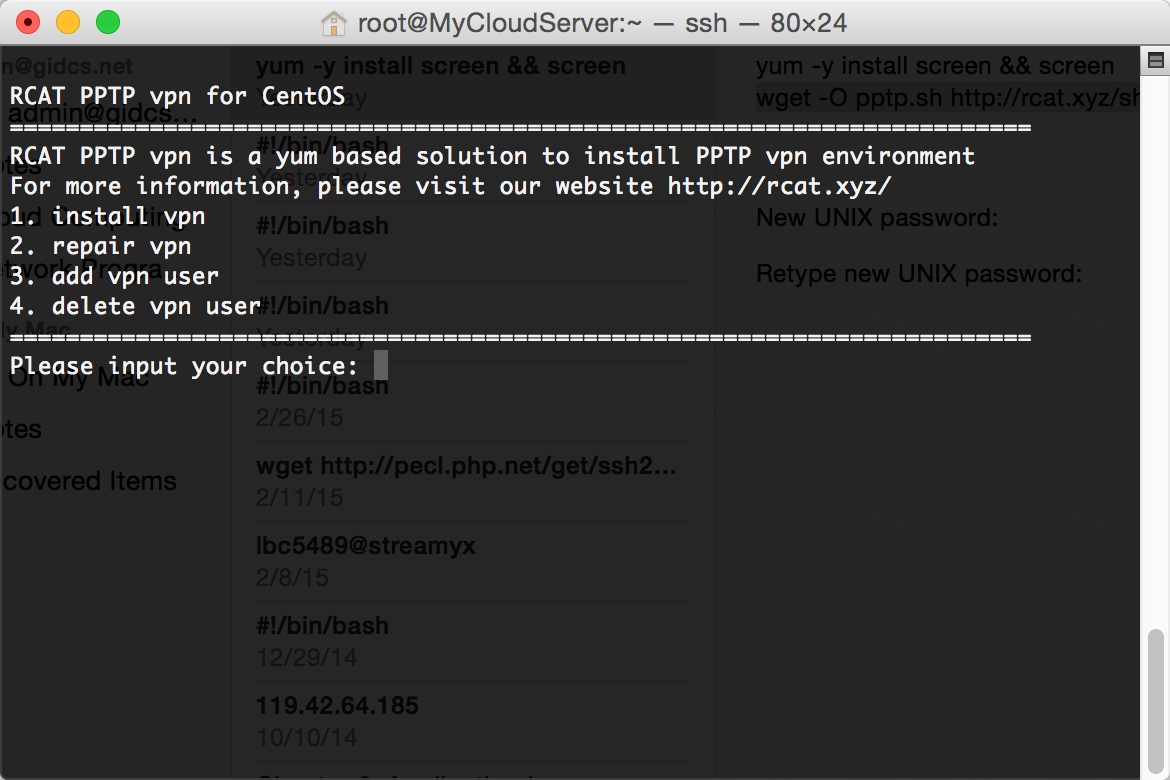1170x780 pixels.
Task: Click the "1. install vpn" option line
Action: click(107, 216)
